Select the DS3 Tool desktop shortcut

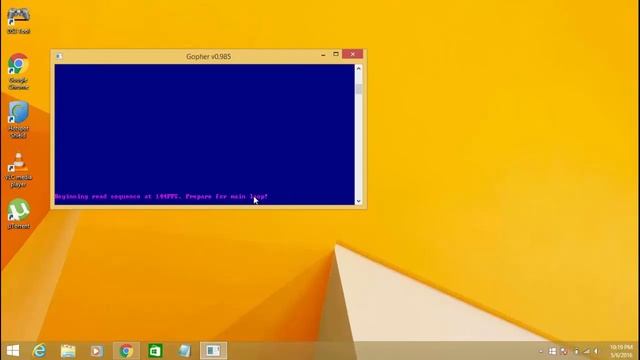(x=18, y=20)
